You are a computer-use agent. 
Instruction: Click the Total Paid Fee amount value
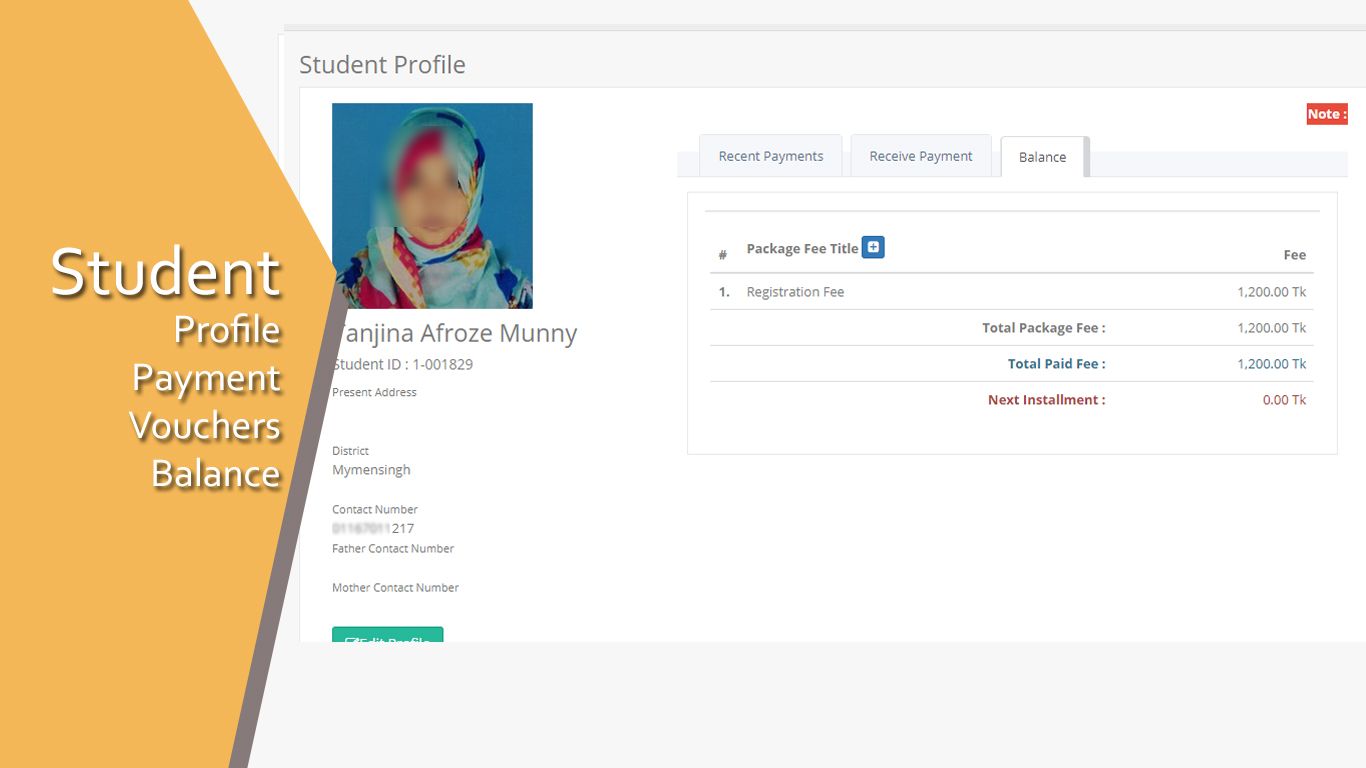[x=1271, y=364]
